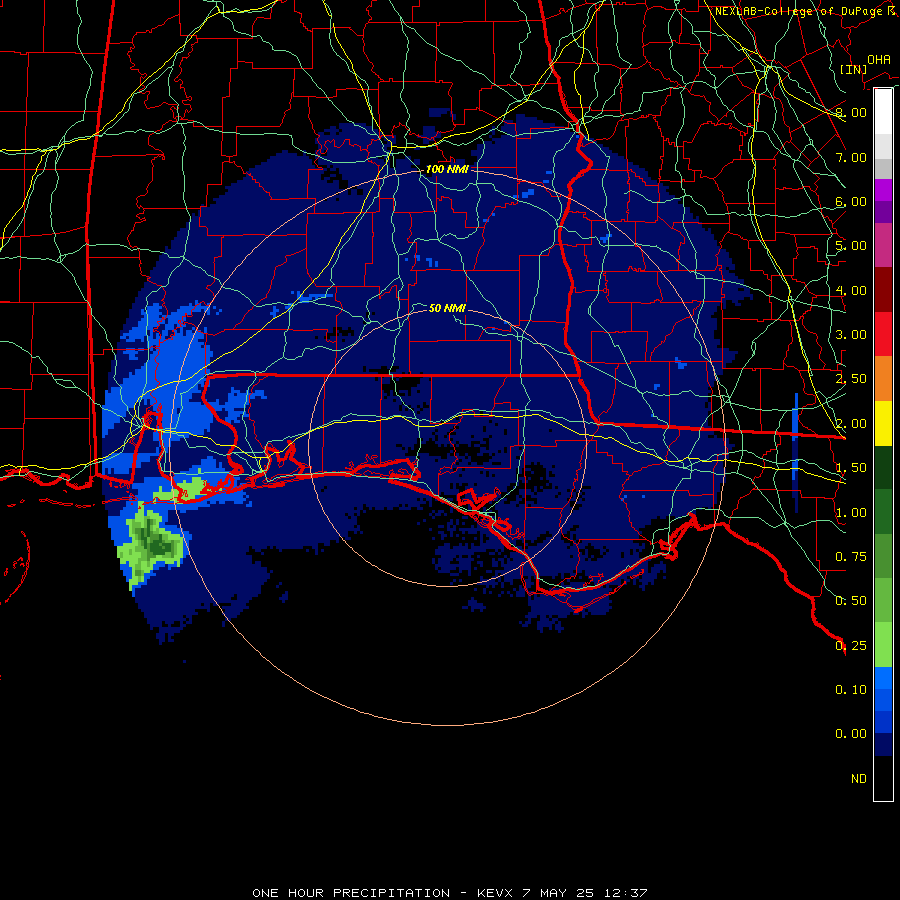
Task: Click the ND legend label
Action: 859,779
